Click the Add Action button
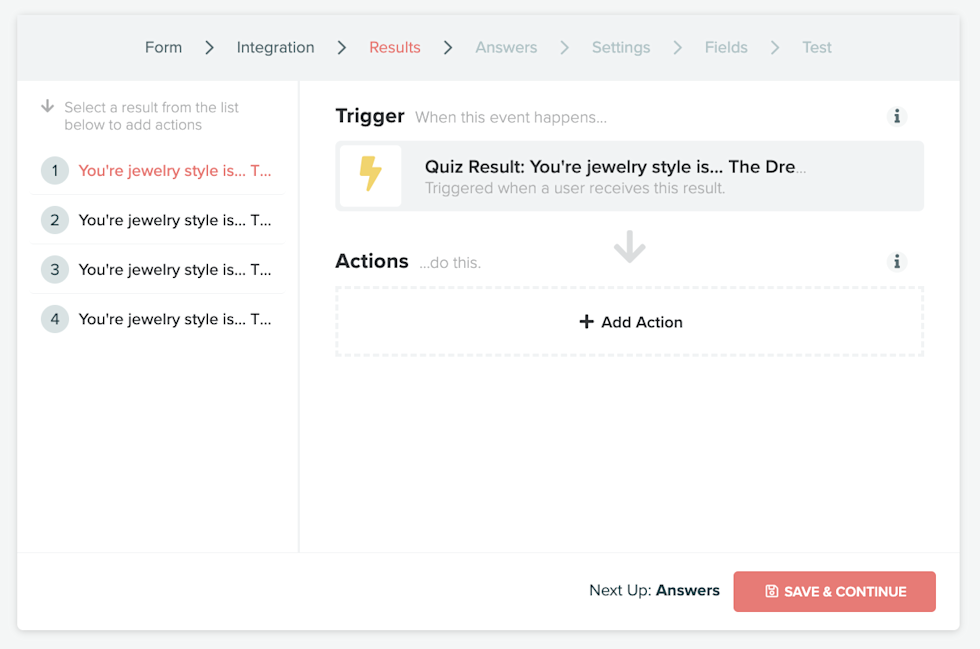 [629, 322]
